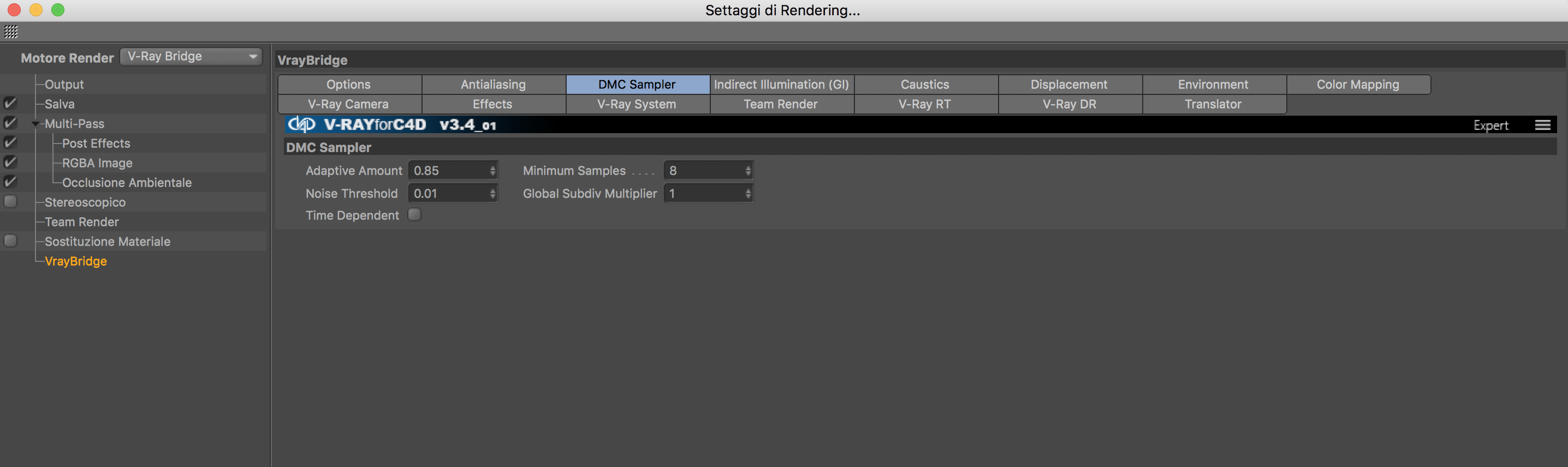The width and height of the screenshot is (1568, 467).
Task: Click the grip dots icon below title bar
Action: (11, 32)
